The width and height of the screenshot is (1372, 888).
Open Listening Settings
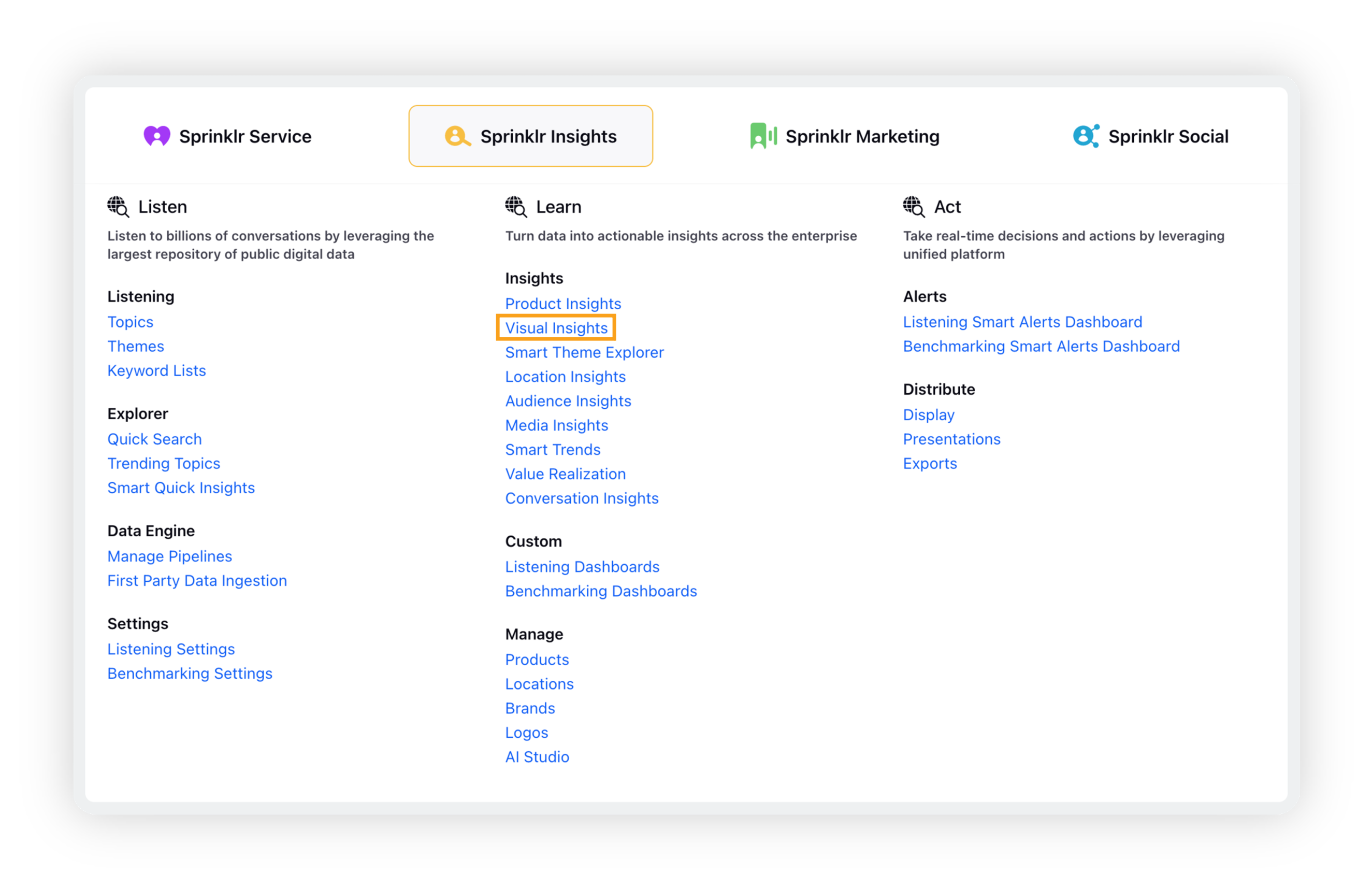[171, 649]
